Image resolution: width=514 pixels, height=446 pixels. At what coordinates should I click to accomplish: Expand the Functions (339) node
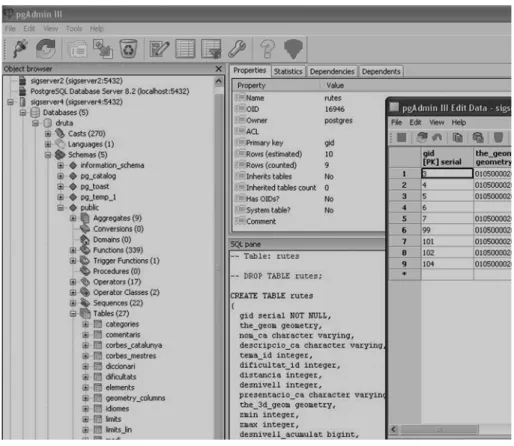click(x=73, y=250)
